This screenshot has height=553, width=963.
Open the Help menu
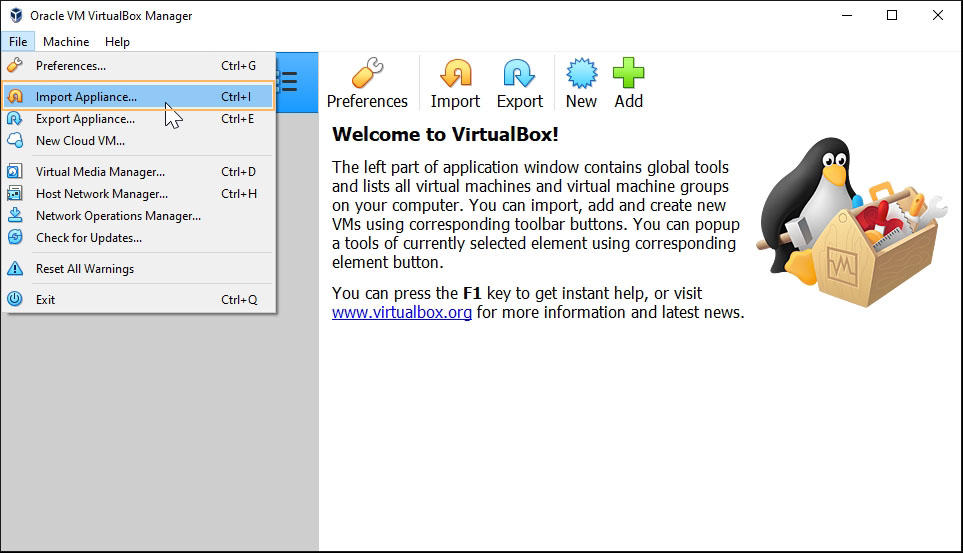[x=117, y=42]
